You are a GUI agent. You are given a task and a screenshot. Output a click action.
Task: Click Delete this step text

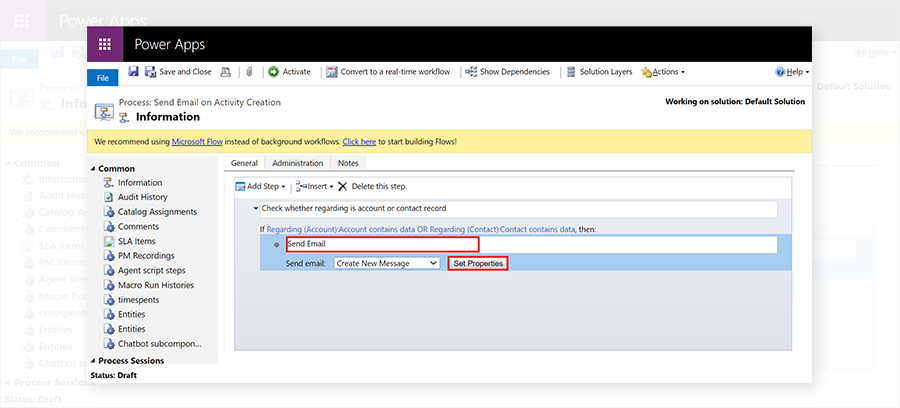pyautogui.click(x=379, y=186)
